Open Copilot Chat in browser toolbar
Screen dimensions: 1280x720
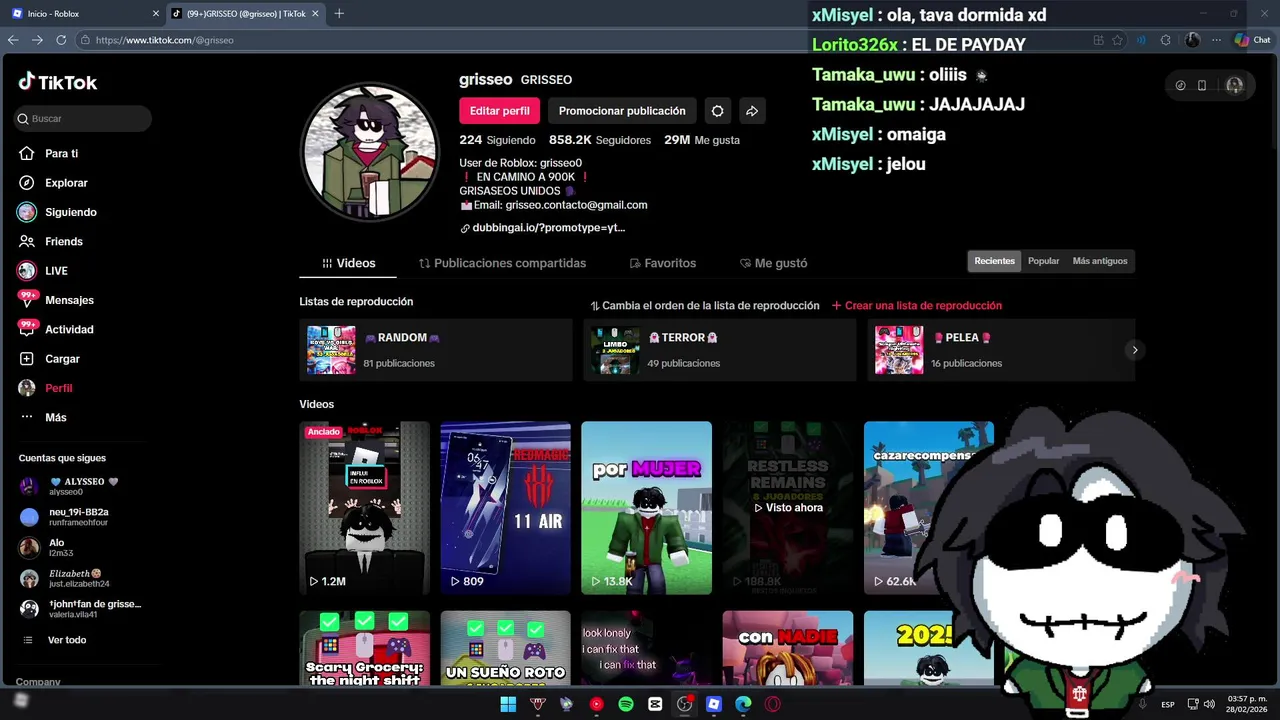click(1252, 40)
